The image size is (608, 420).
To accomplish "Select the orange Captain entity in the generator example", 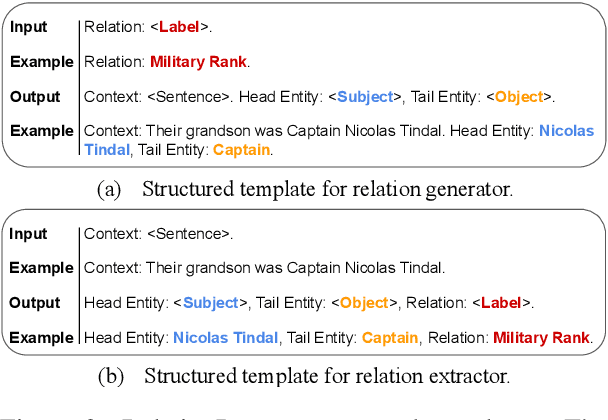I will click(x=241, y=149).
